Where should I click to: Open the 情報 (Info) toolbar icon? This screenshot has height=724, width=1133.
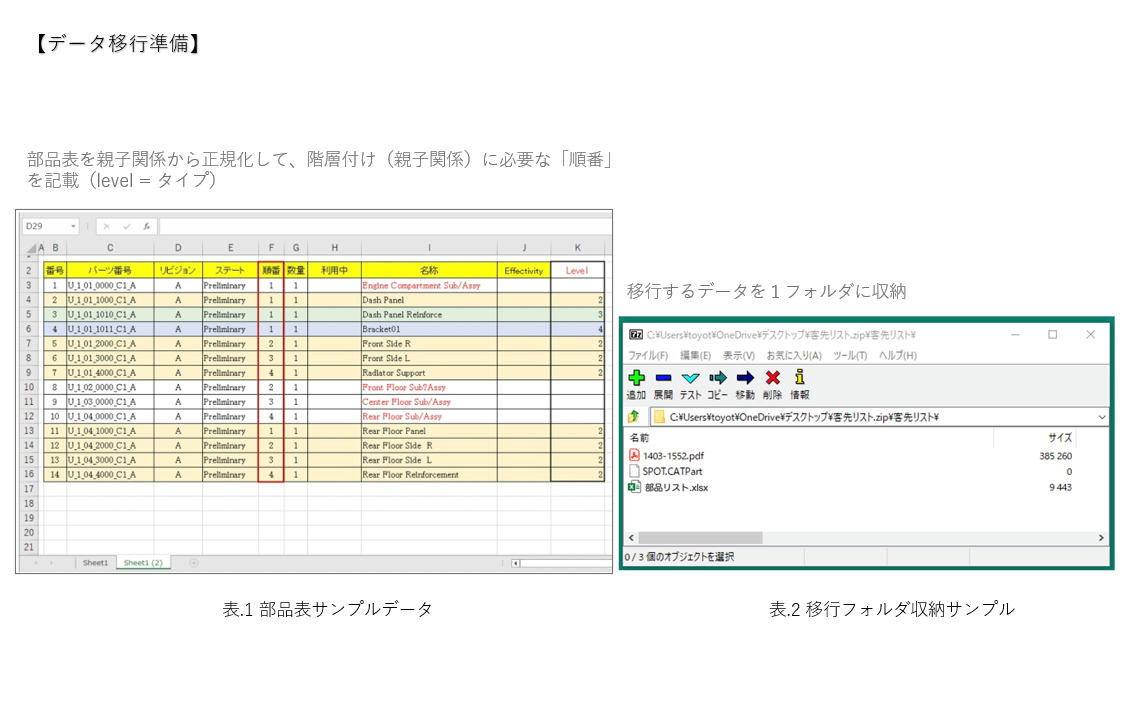[x=799, y=377]
